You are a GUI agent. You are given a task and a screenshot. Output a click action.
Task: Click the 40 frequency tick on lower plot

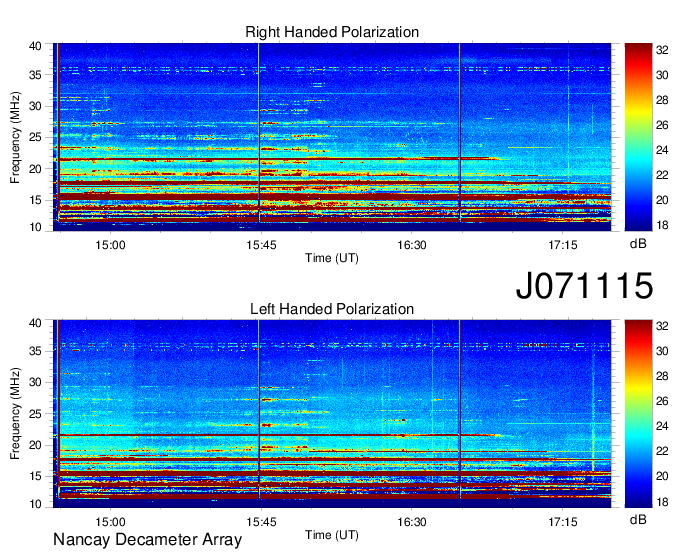point(35,323)
